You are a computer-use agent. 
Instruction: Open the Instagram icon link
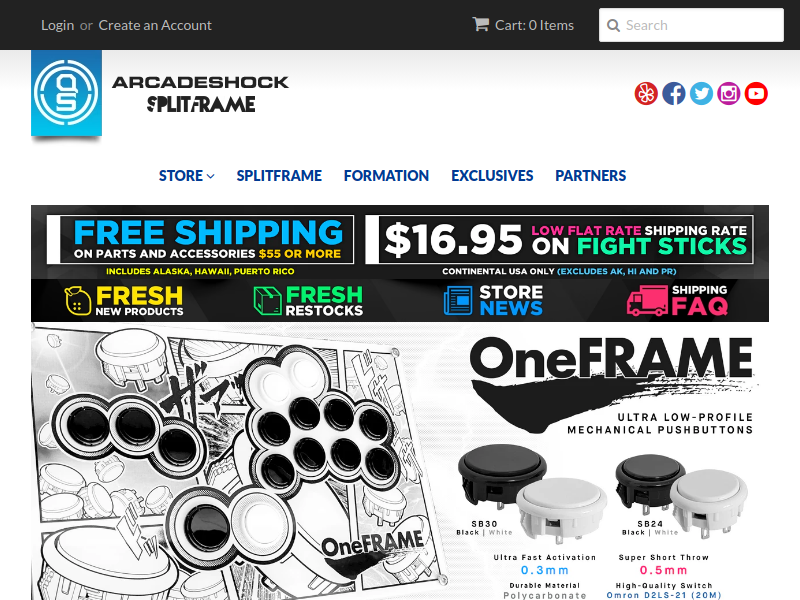coord(729,93)
